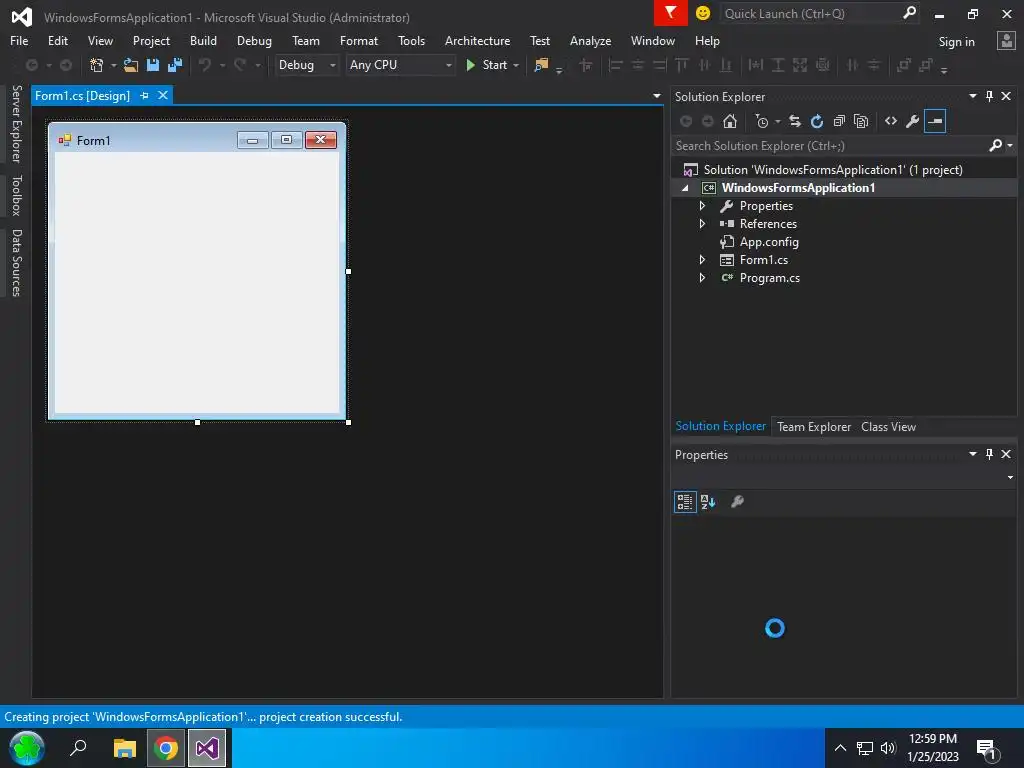This screenshot has width=1024, height=768.
Task: Open the File menu
Action: click(19, 40)
